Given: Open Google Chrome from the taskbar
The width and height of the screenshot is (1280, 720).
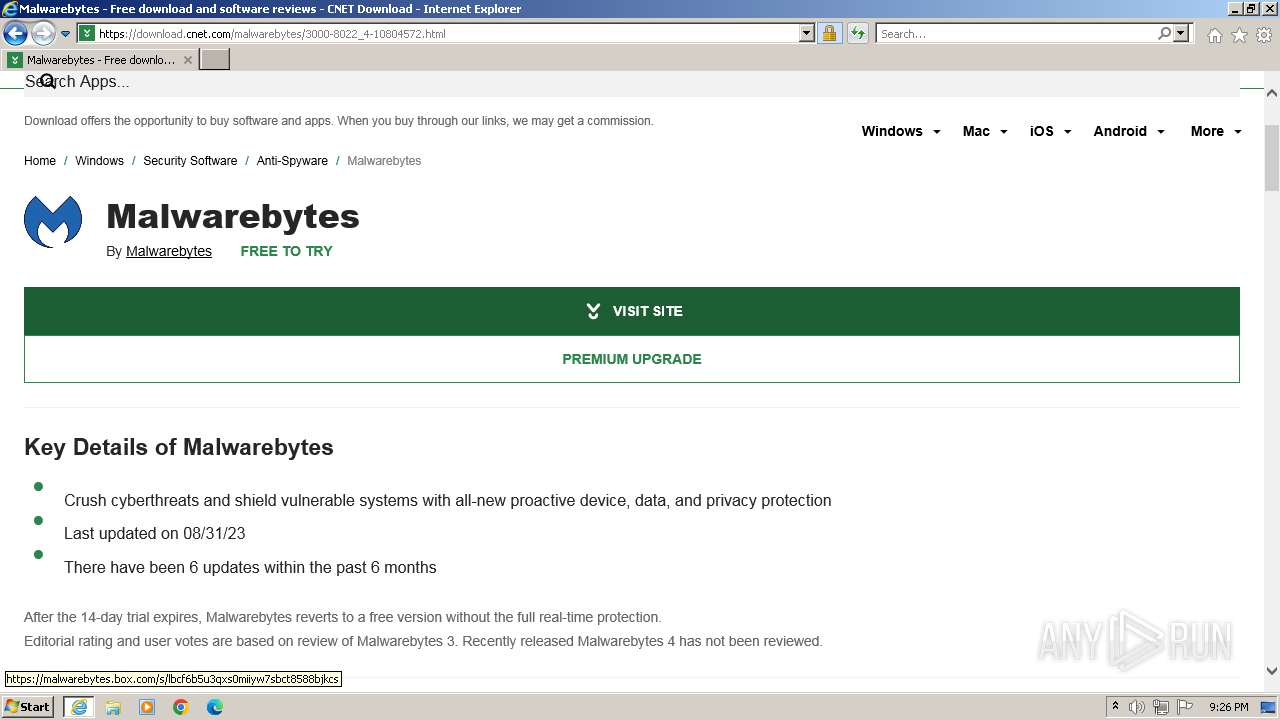Looking at the screenshot, I should (181, 707).
